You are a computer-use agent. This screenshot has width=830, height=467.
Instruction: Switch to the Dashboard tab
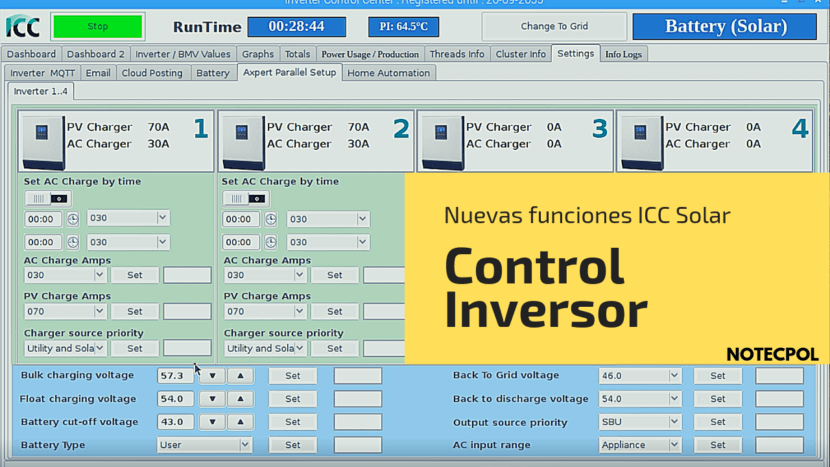[x=31, y=54]
